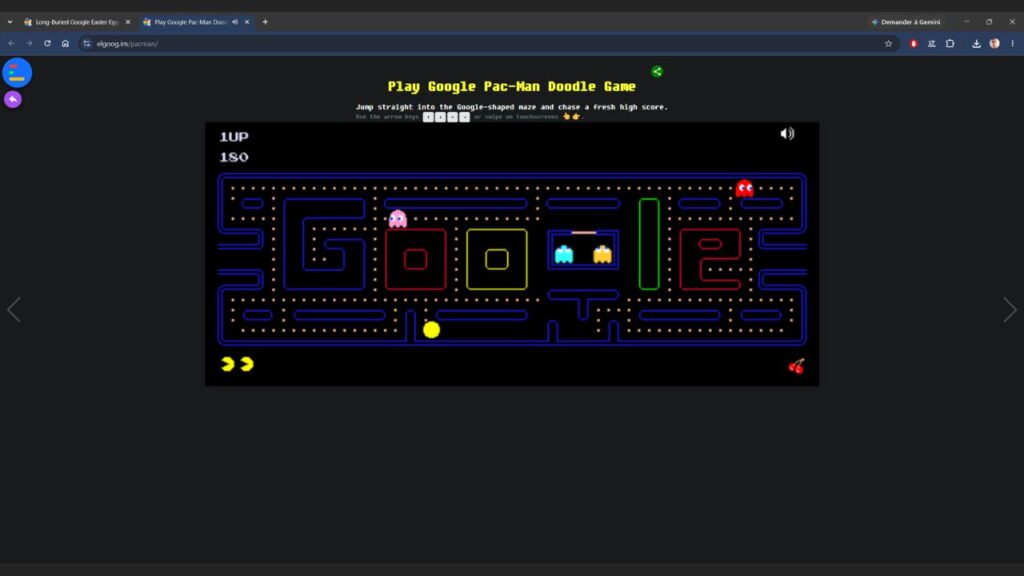Viewport: 1024px width, 576px height.
Task: Click the extension icon right of the red shield
Action: 932,44
